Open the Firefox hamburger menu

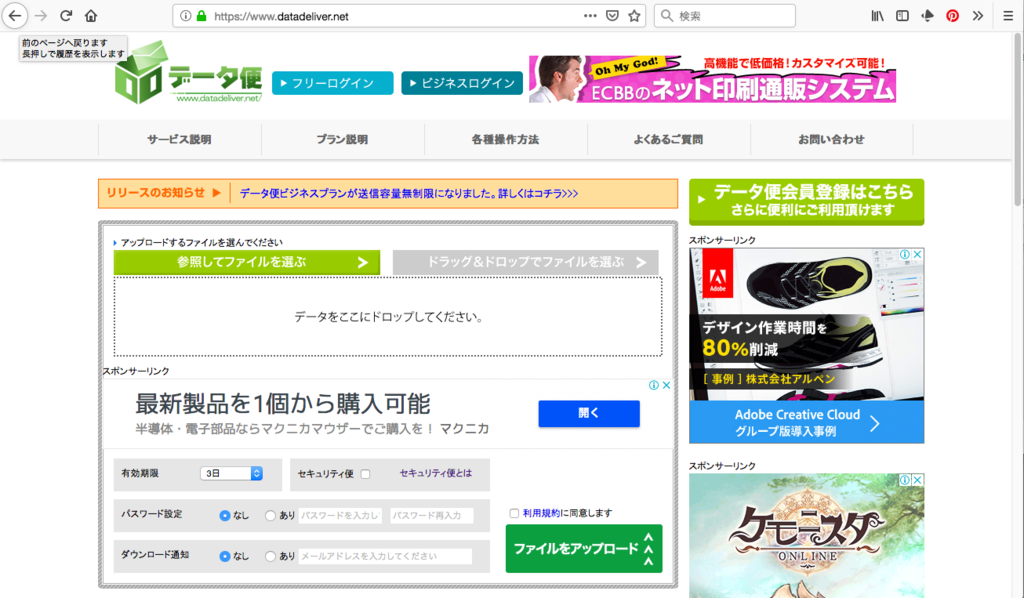[1008, 16]
